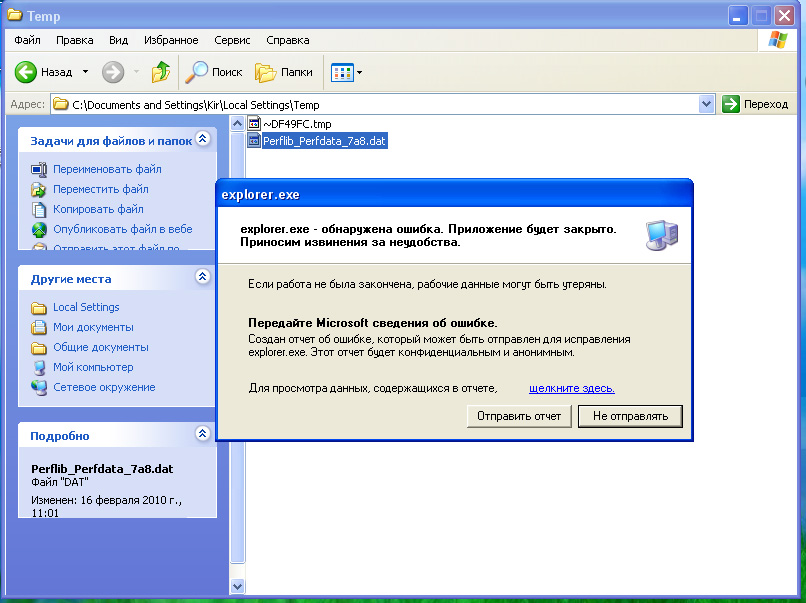Click Переименовать файл task link
This screenshot has width=806, height=603.
click(x=107, y=169)
